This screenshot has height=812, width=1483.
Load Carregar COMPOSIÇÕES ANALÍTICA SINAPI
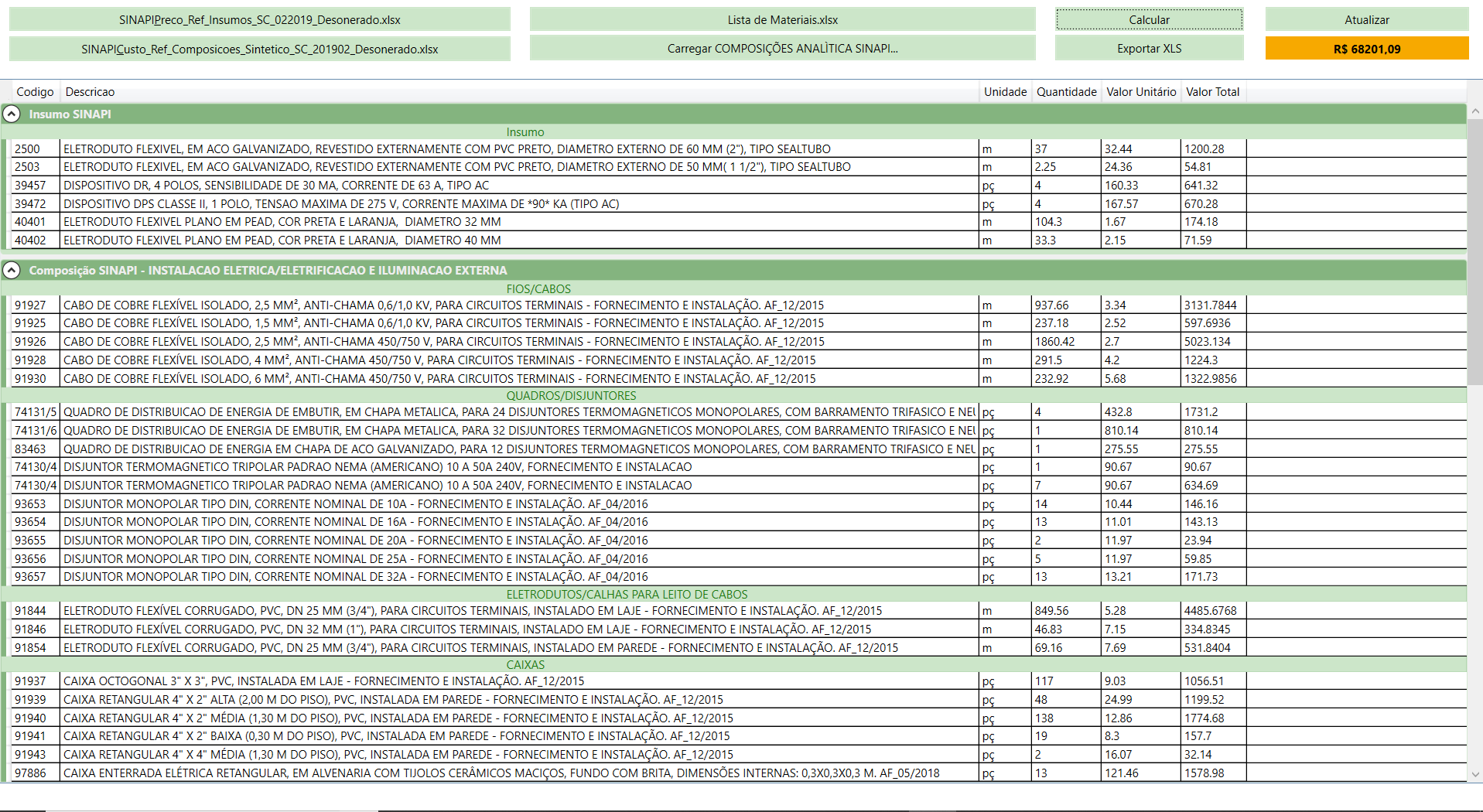click(x=782, y=49)
